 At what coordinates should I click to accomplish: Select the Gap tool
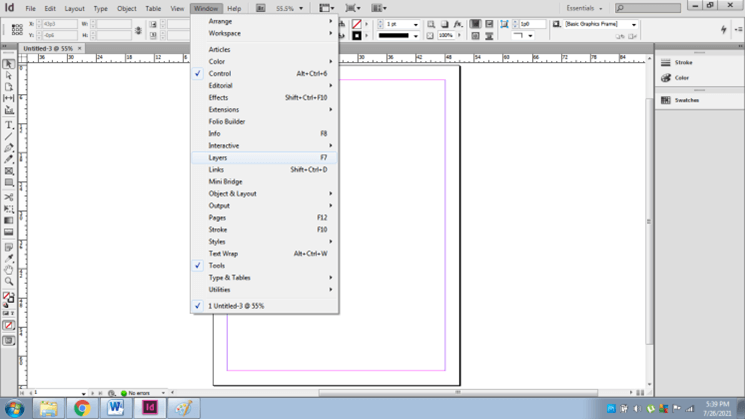[x=9, y=98]
